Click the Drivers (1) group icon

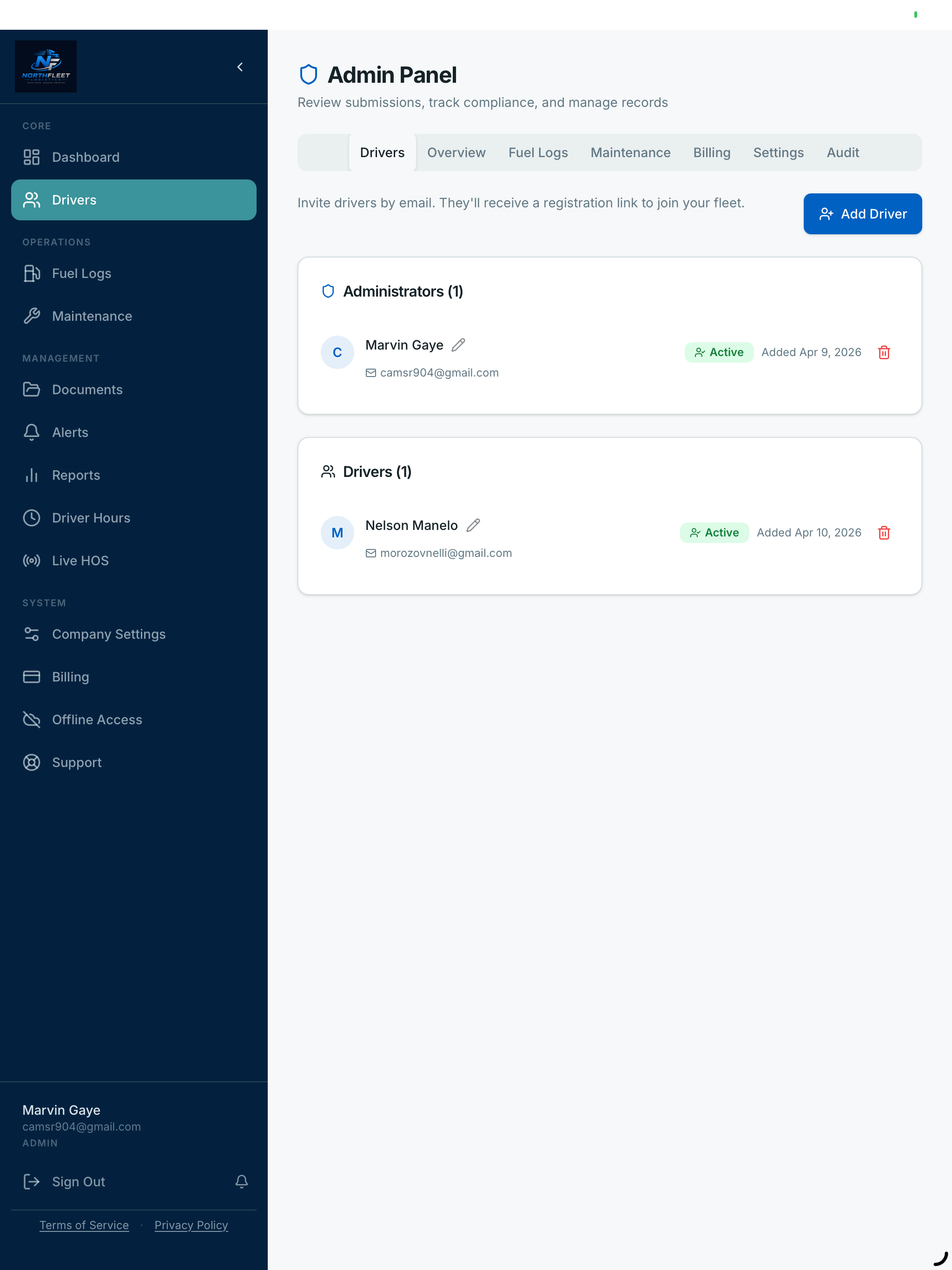click(x=328, y=472)
